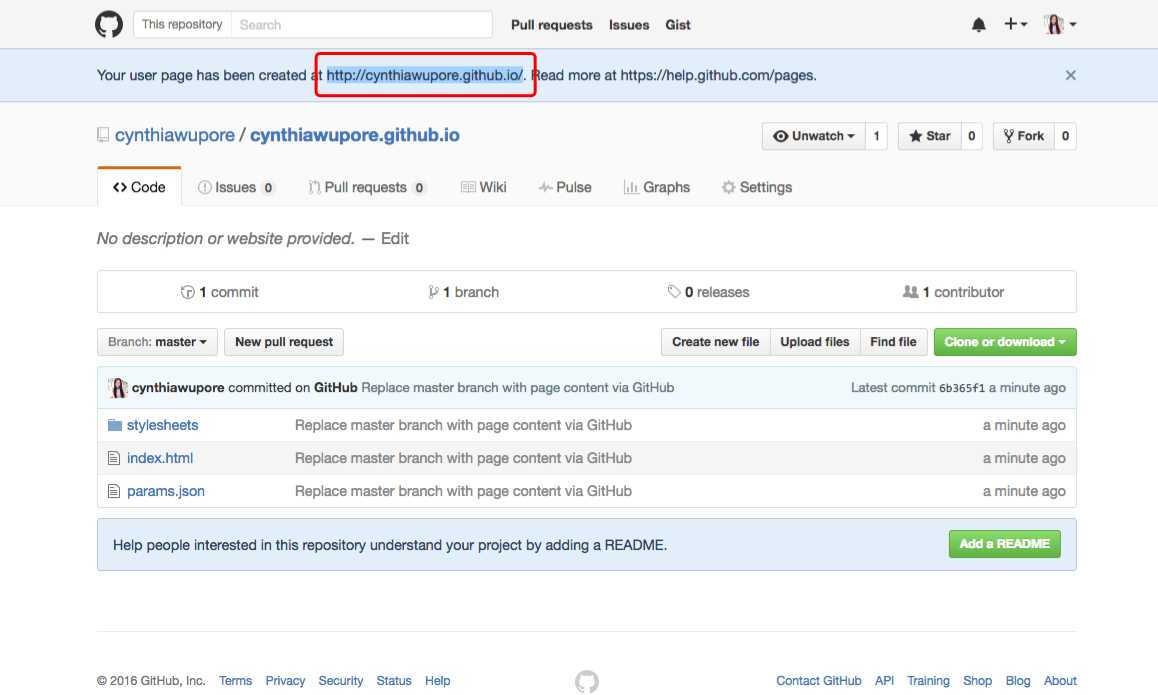Viewport: 1158px width, 695px height.
Task: Open latest commit message Replace master branch link
Action: click(x=517, y=388)
